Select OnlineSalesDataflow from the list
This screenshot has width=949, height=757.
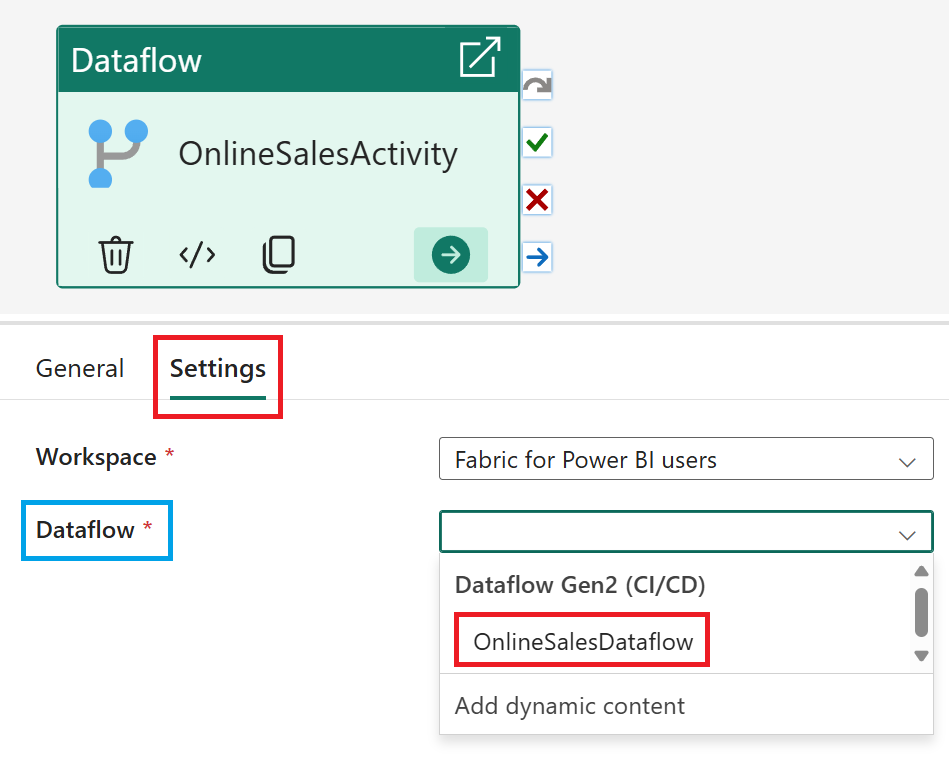pyautogui.click(x=580, y=639)
